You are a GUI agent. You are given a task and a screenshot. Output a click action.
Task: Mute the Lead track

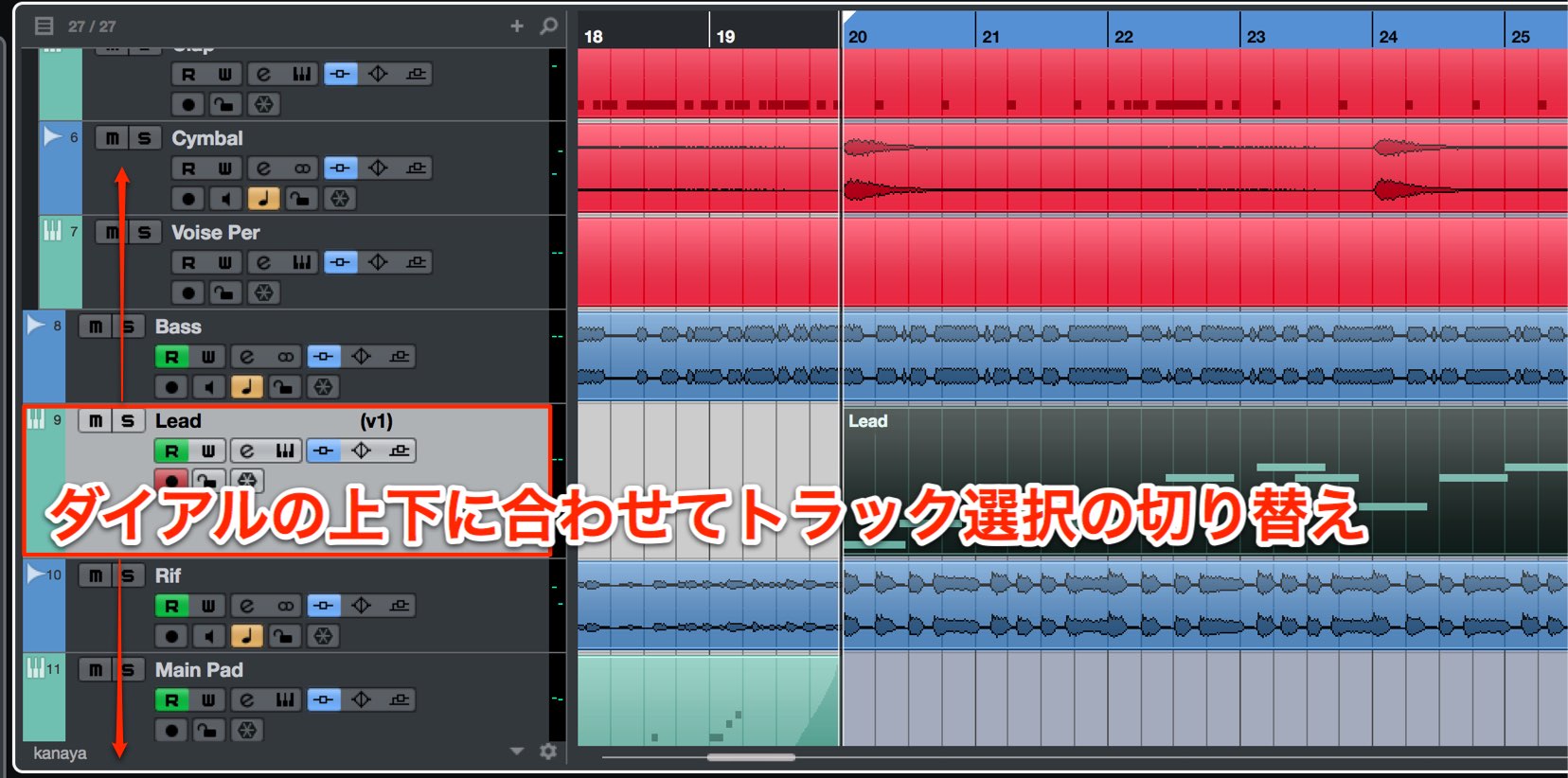click(95, 420)
